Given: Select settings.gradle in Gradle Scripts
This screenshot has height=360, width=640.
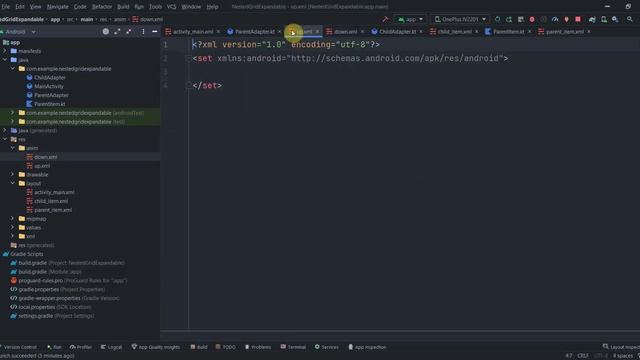Looking at the screenshot, I should [x=36, y=316].
